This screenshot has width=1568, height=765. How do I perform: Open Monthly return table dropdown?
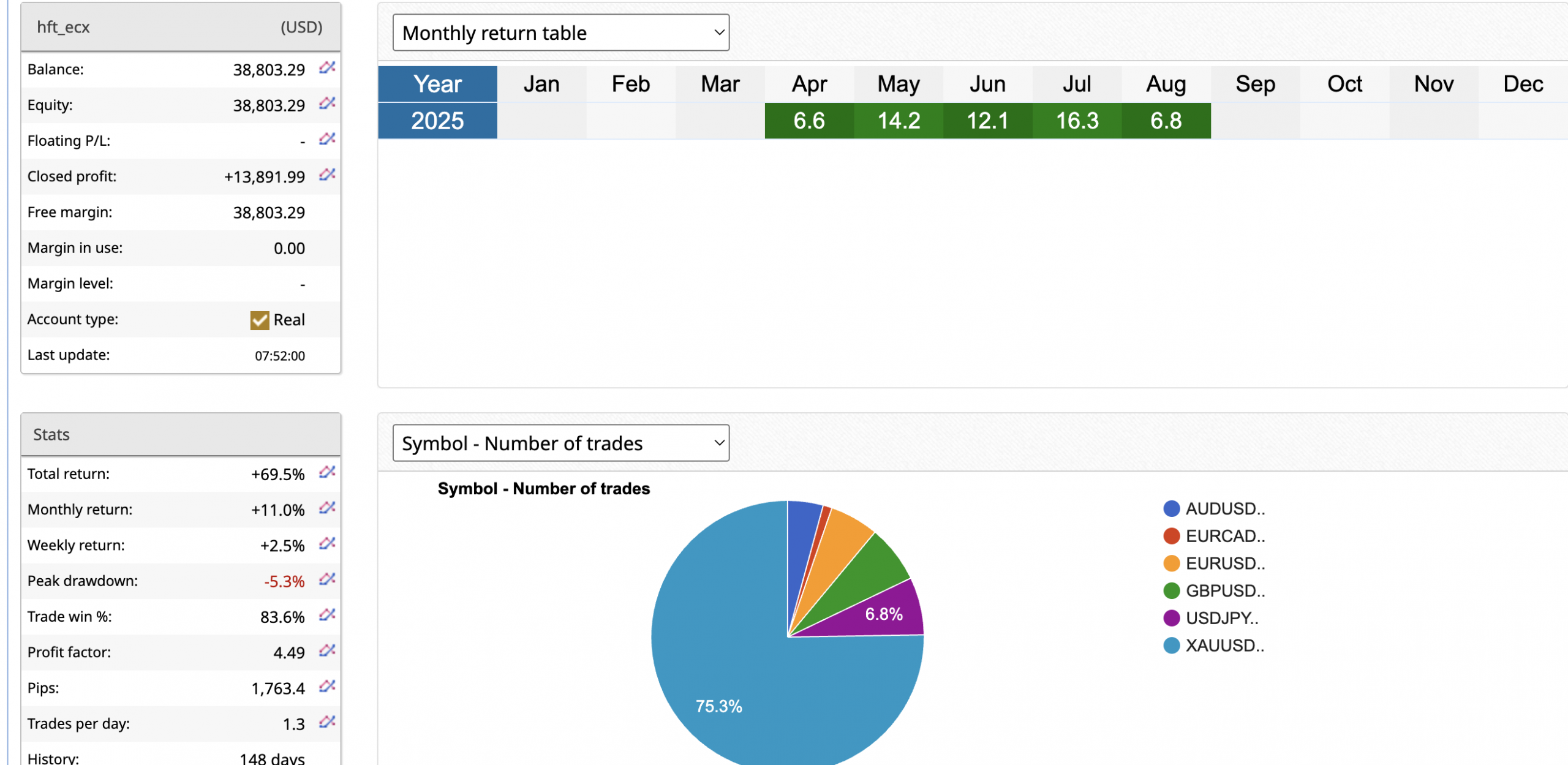coord(560,32)
